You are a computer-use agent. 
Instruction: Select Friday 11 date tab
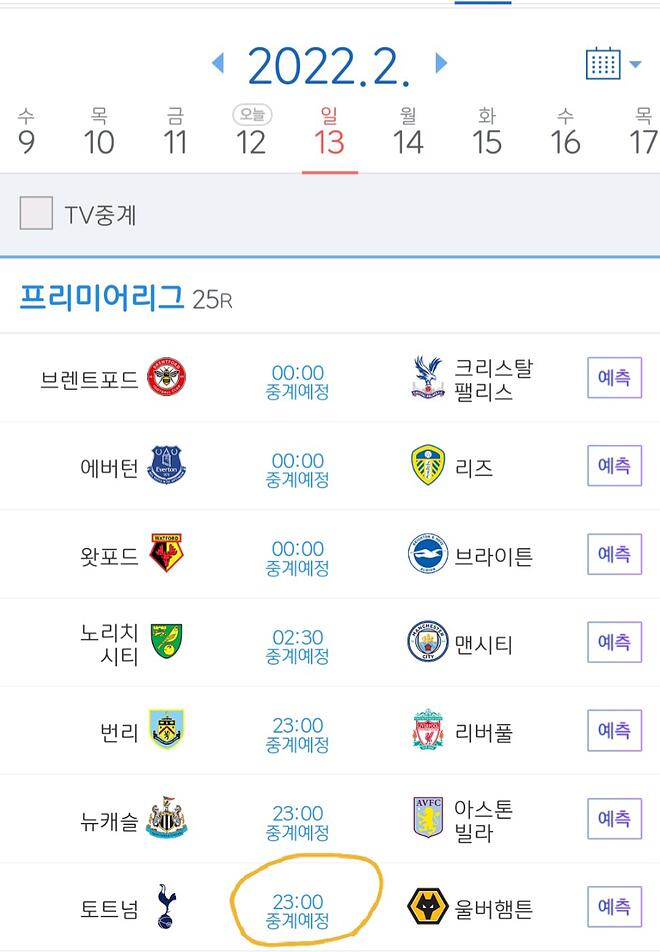(x=175, y=133)
